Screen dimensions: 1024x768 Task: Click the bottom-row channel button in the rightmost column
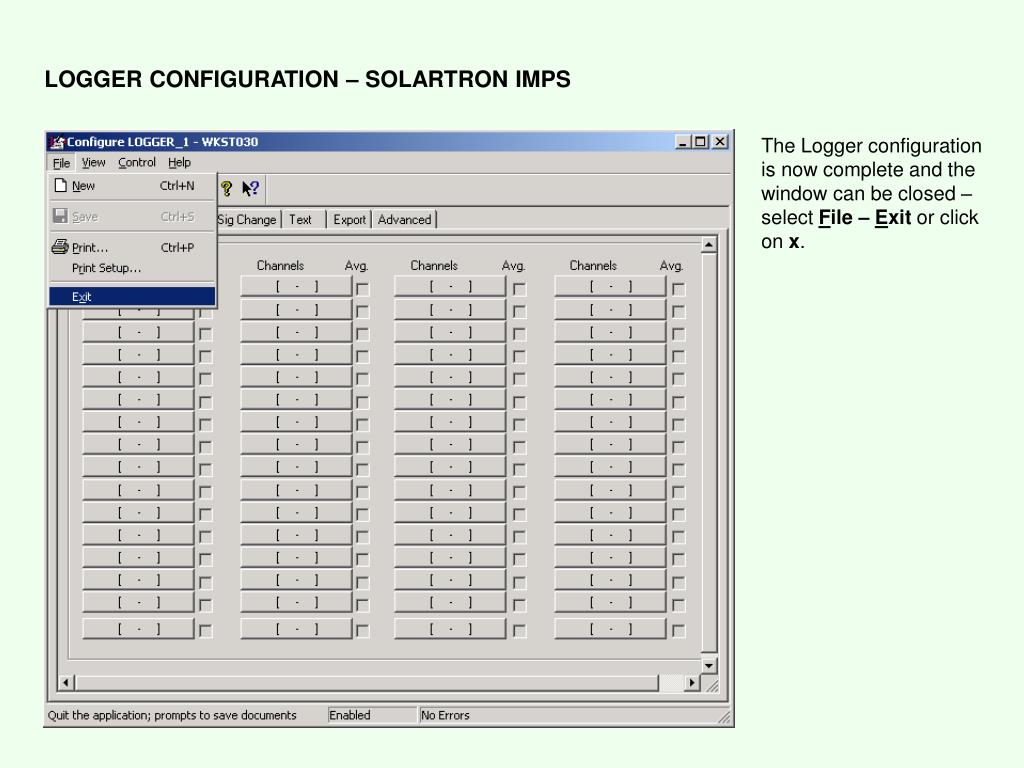(611, 629)
